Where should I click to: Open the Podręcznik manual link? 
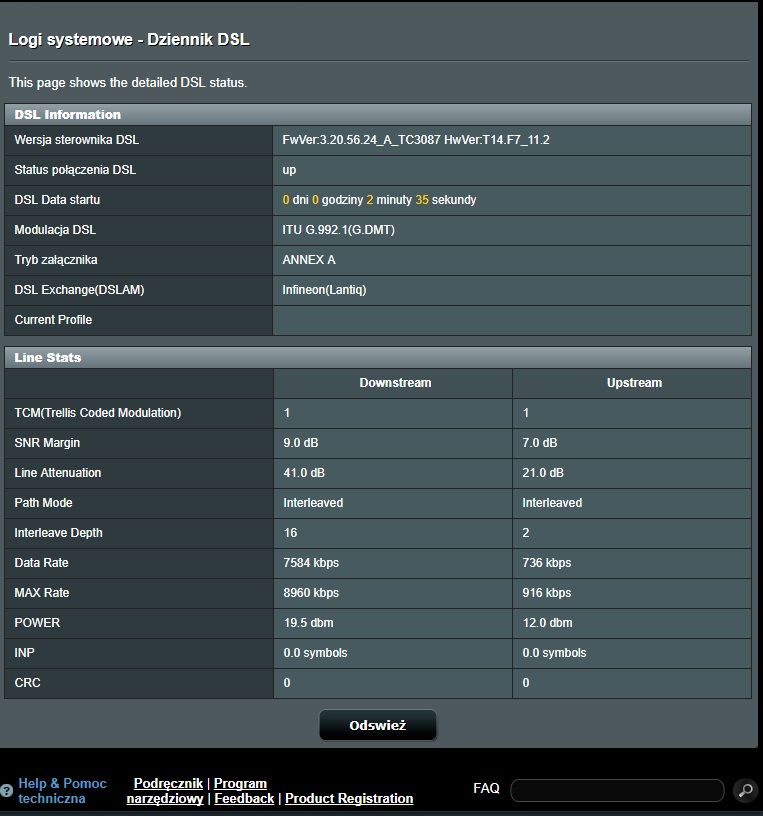(168, 783)
